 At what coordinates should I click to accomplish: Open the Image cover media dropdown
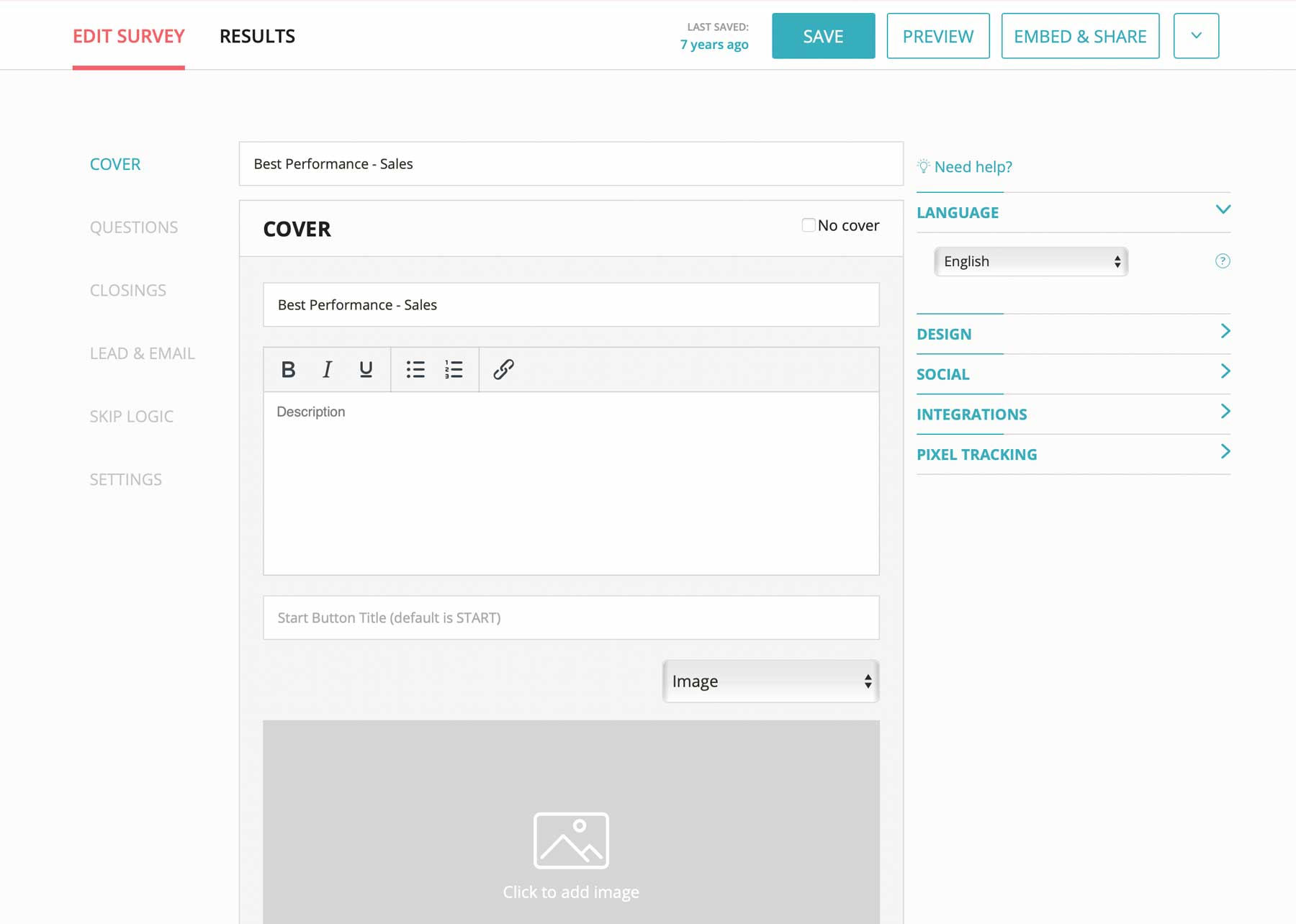(x=770, y=681)
